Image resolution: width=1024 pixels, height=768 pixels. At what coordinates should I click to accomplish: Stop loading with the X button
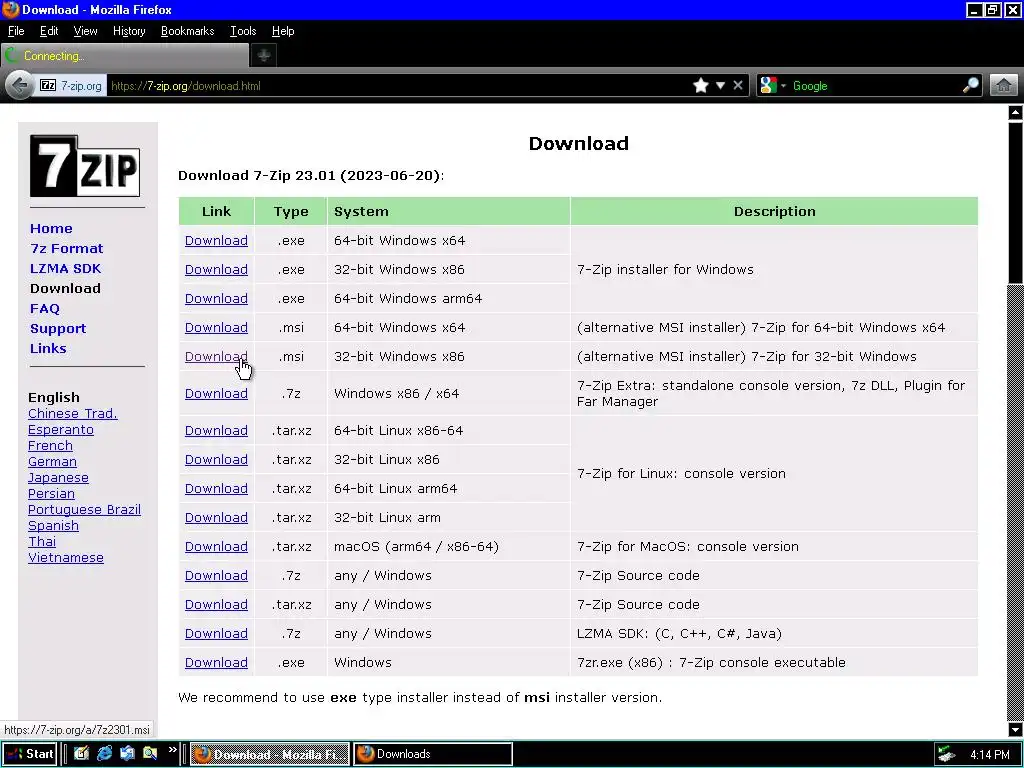click(738, 86)
